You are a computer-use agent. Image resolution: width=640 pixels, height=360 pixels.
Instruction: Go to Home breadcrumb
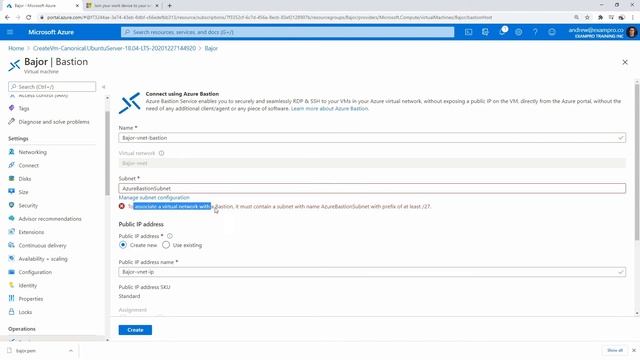pyautogui.click(x=16, y=48)
